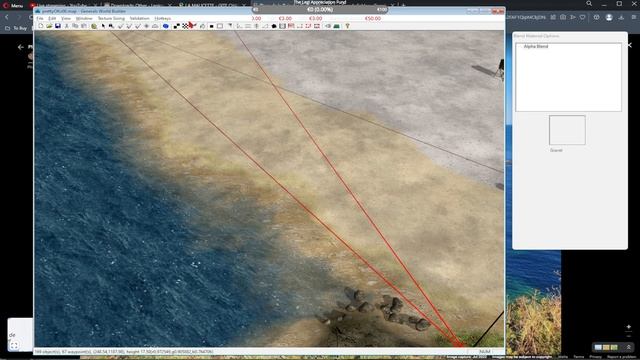
Task: Open the Validation menu
Action: coord(140,18)
